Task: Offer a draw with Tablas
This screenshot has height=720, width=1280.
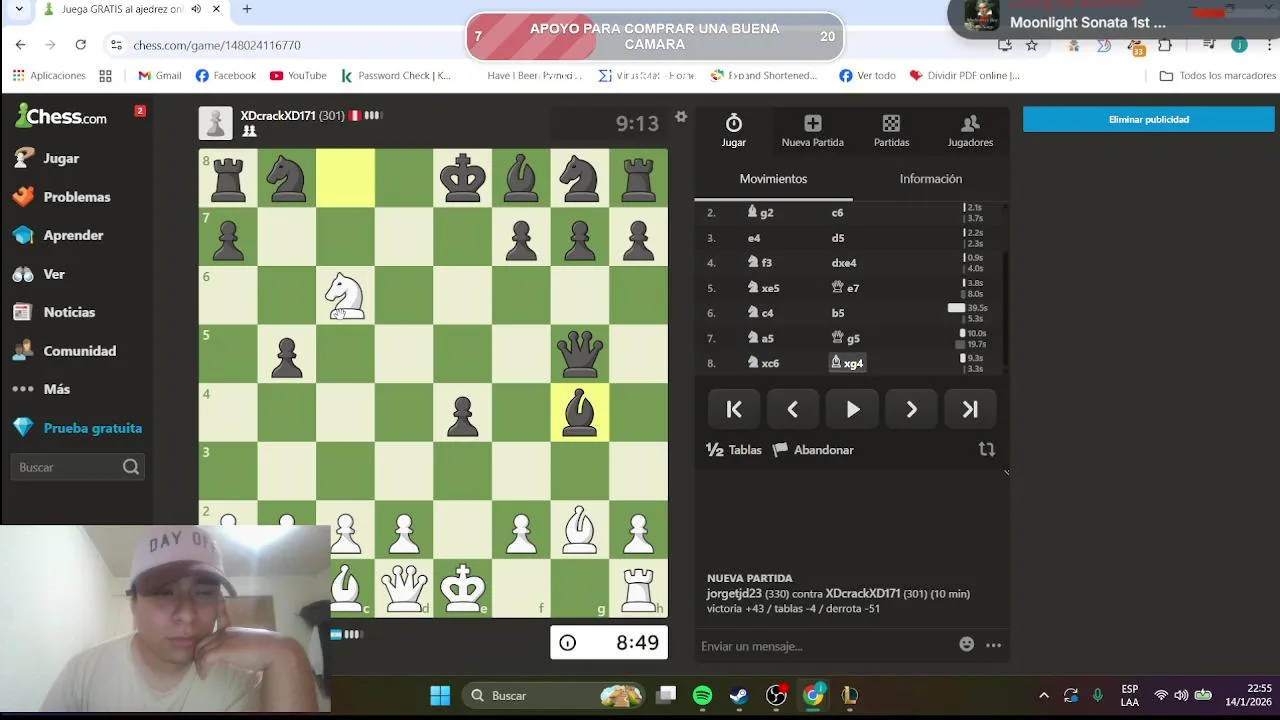Action: coord(734,450)
